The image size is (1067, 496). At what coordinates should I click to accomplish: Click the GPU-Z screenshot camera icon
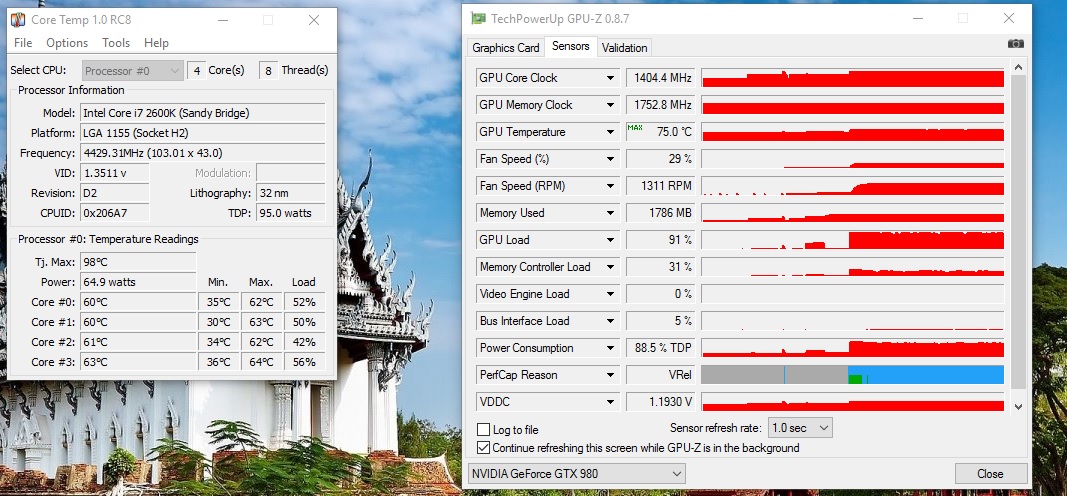(x=1015, y=44)
